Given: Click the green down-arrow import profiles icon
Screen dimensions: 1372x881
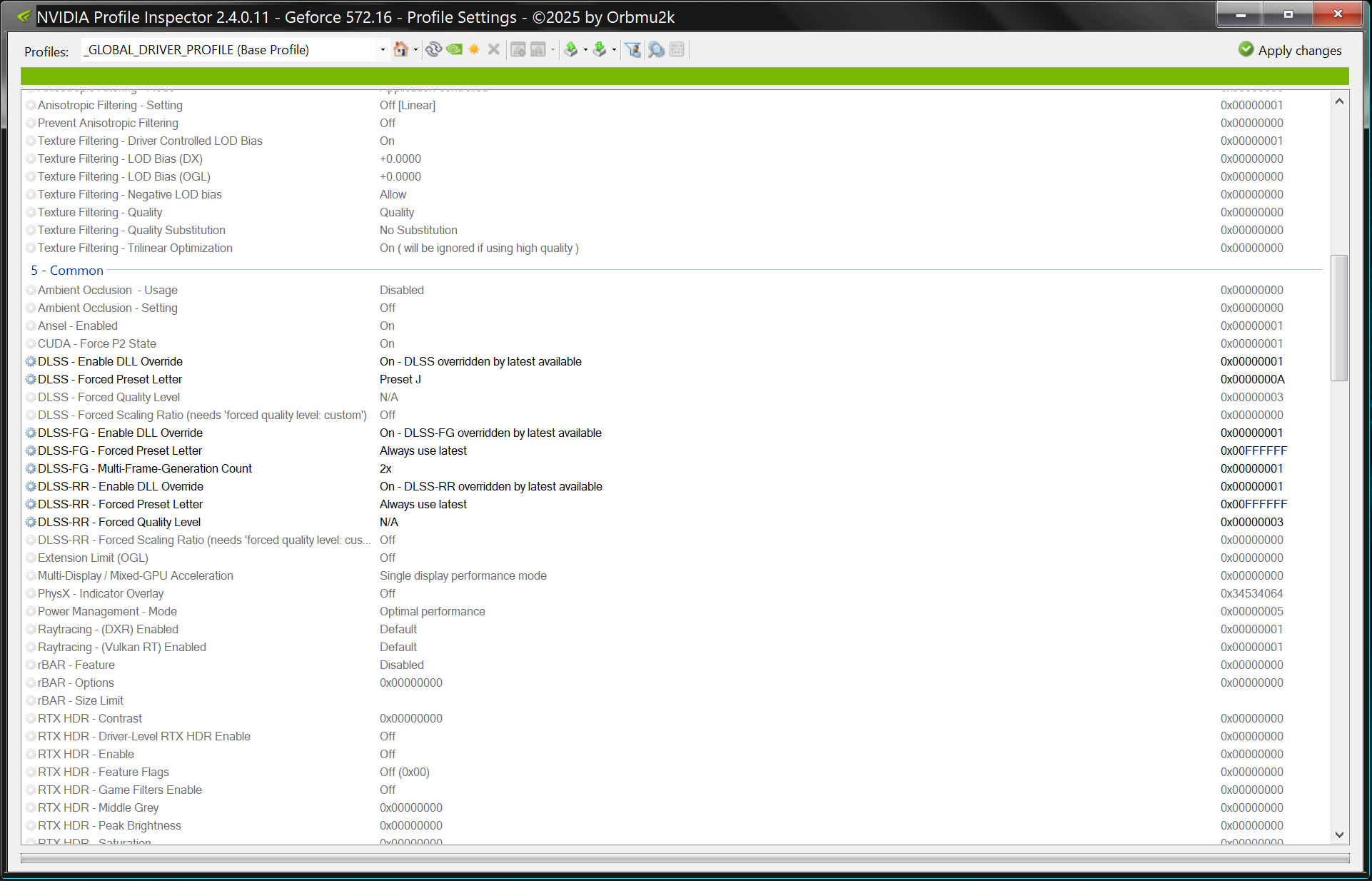Looking at the screenshot, I should tap(600, 49).
